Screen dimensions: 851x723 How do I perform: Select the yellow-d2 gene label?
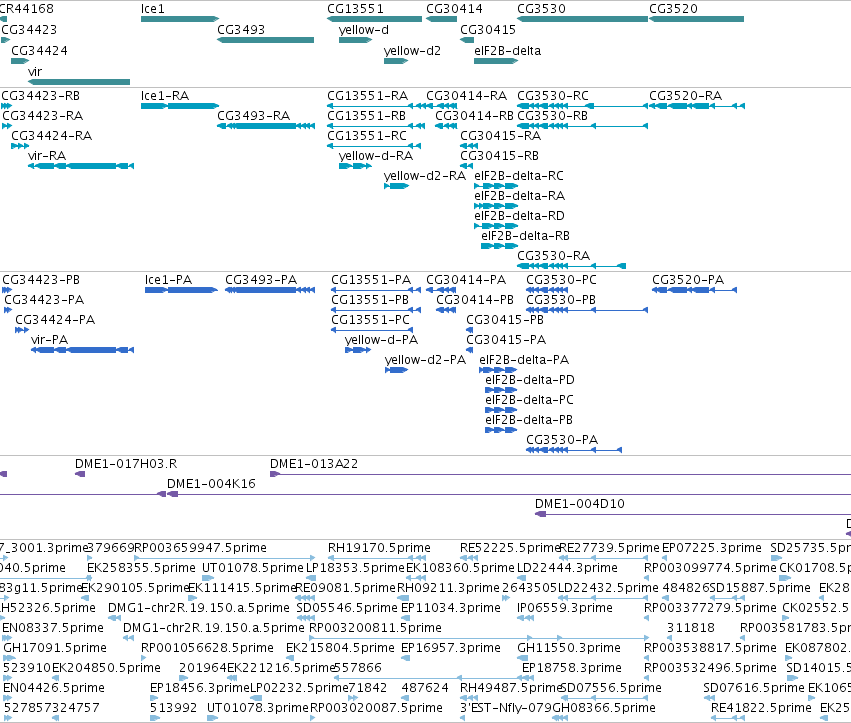412,51
